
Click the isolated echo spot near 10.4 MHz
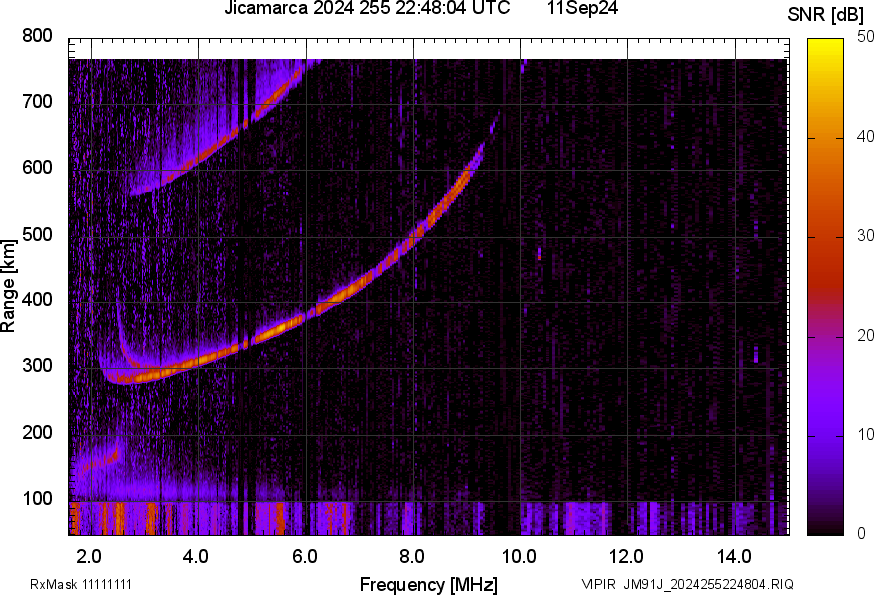click(x=539, y=254)
